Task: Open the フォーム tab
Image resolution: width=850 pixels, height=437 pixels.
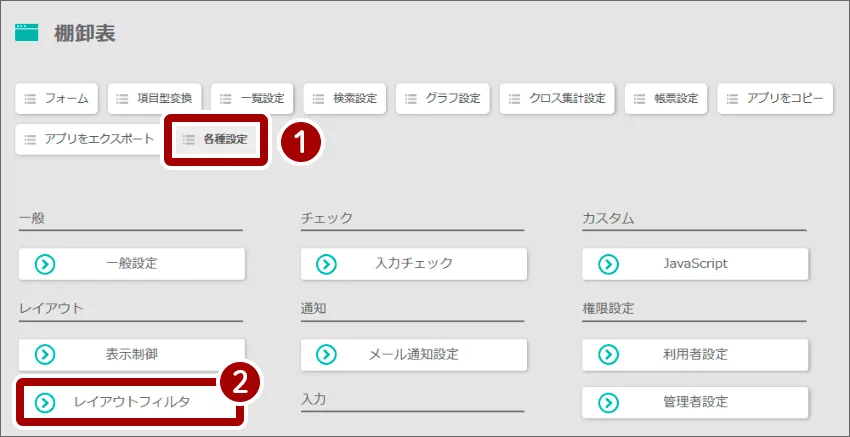Action: [x=56, y=99]
